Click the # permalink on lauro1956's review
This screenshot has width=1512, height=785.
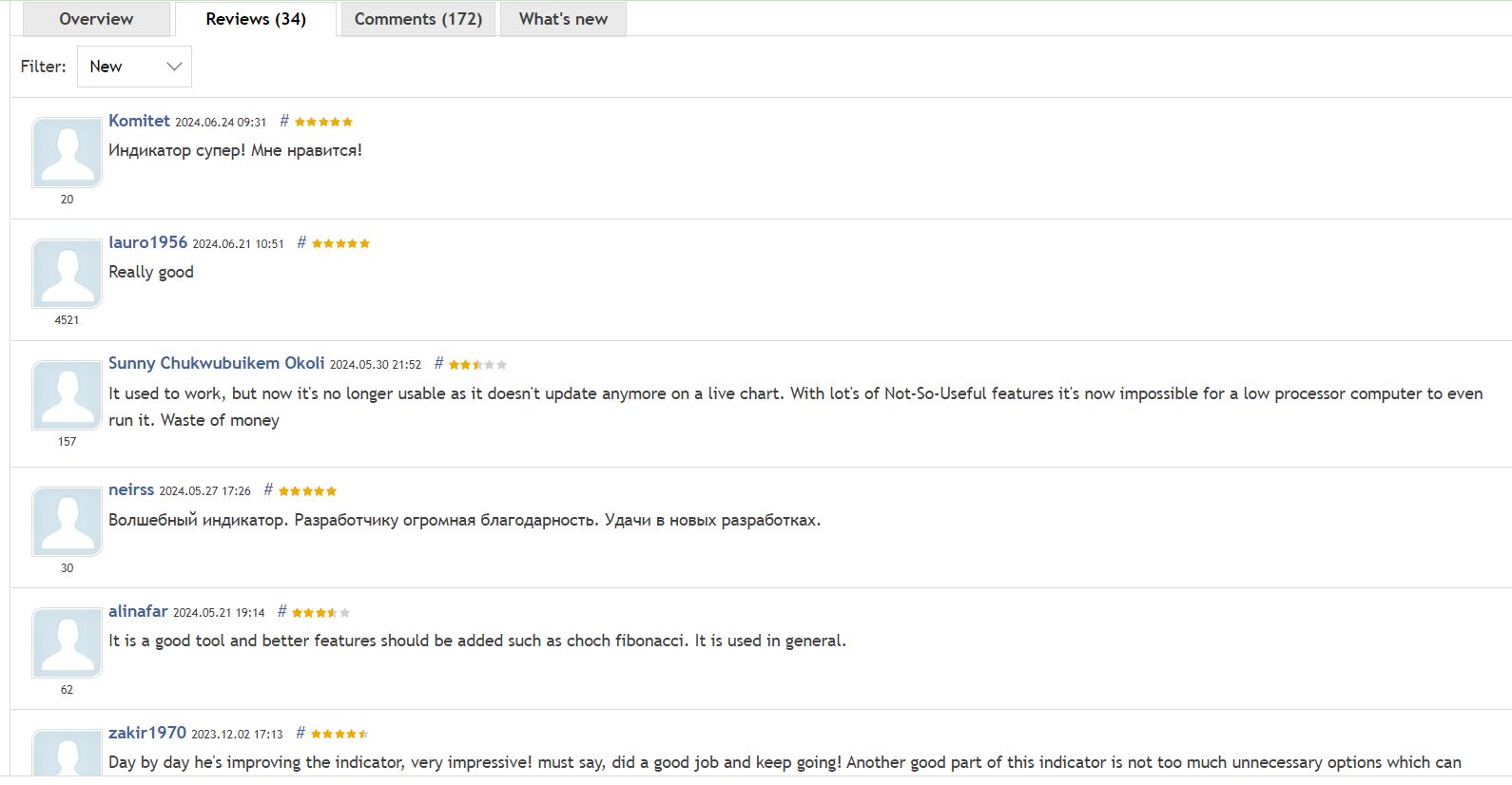(301, 243)
